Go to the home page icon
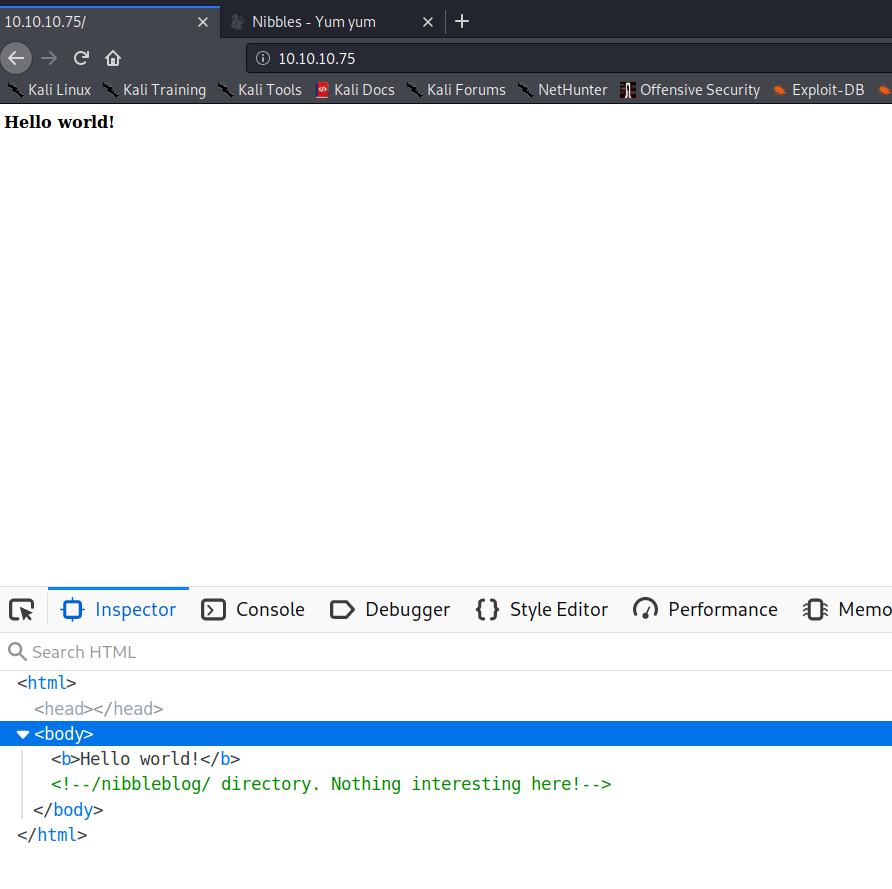The height and width of the screenshot is (889, 892). click(113, 58)
